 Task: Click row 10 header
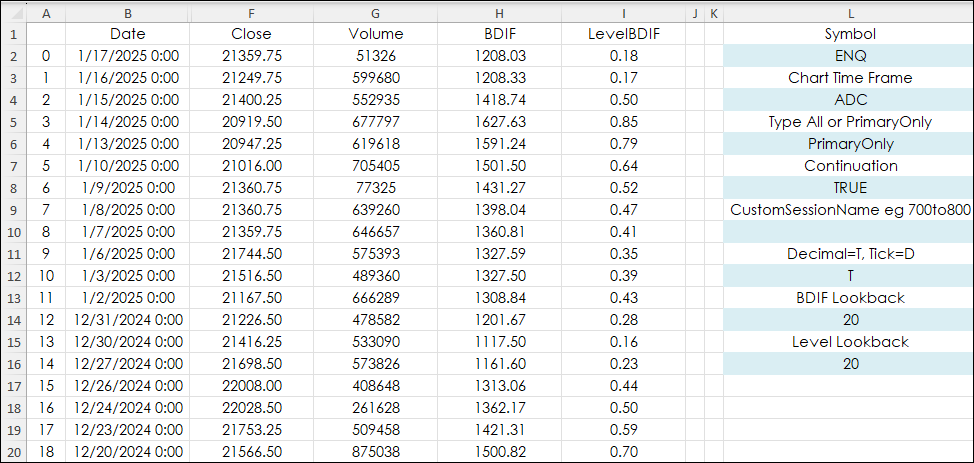[12, 232]
